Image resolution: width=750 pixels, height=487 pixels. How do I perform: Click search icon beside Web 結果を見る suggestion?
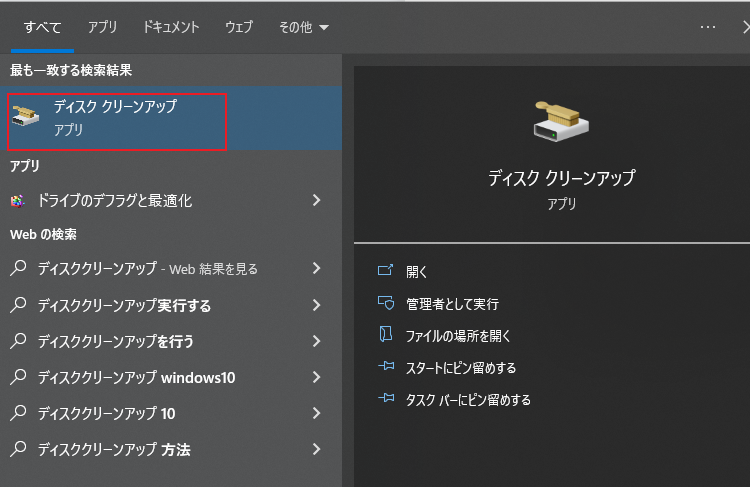pos(18,268)
